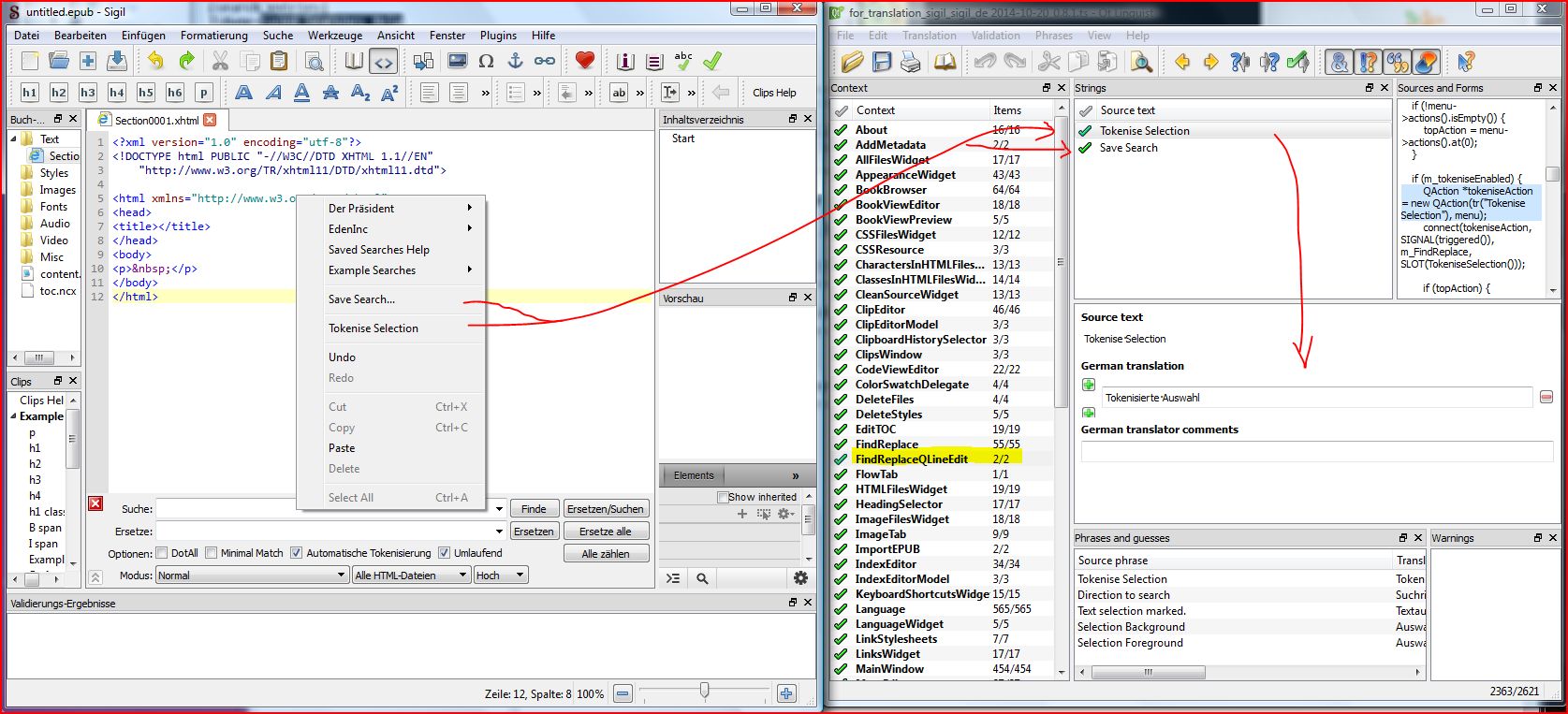Apply the h3 heading style

click(88, 93)
